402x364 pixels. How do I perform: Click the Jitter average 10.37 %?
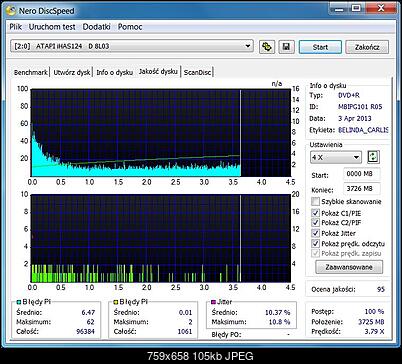click(278, 312)
